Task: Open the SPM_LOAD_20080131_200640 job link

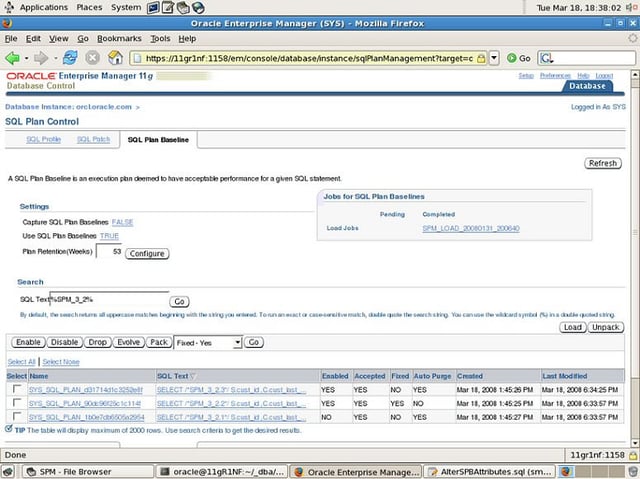Action: (x=471, y=228)
